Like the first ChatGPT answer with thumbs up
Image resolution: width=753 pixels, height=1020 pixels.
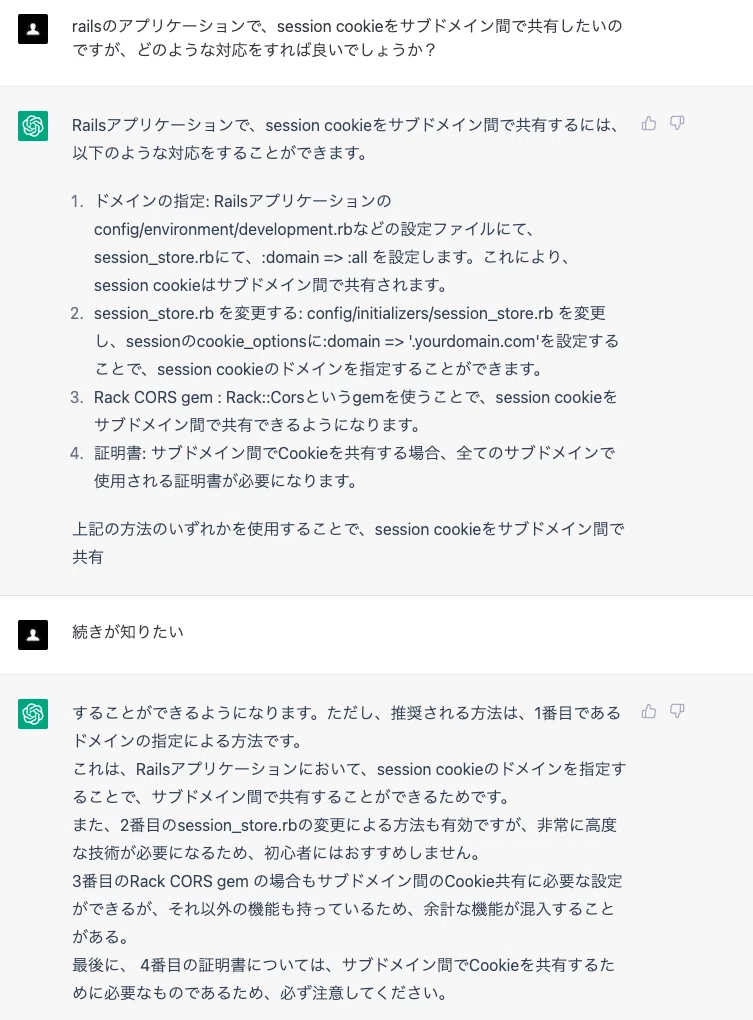click(648, 124)
